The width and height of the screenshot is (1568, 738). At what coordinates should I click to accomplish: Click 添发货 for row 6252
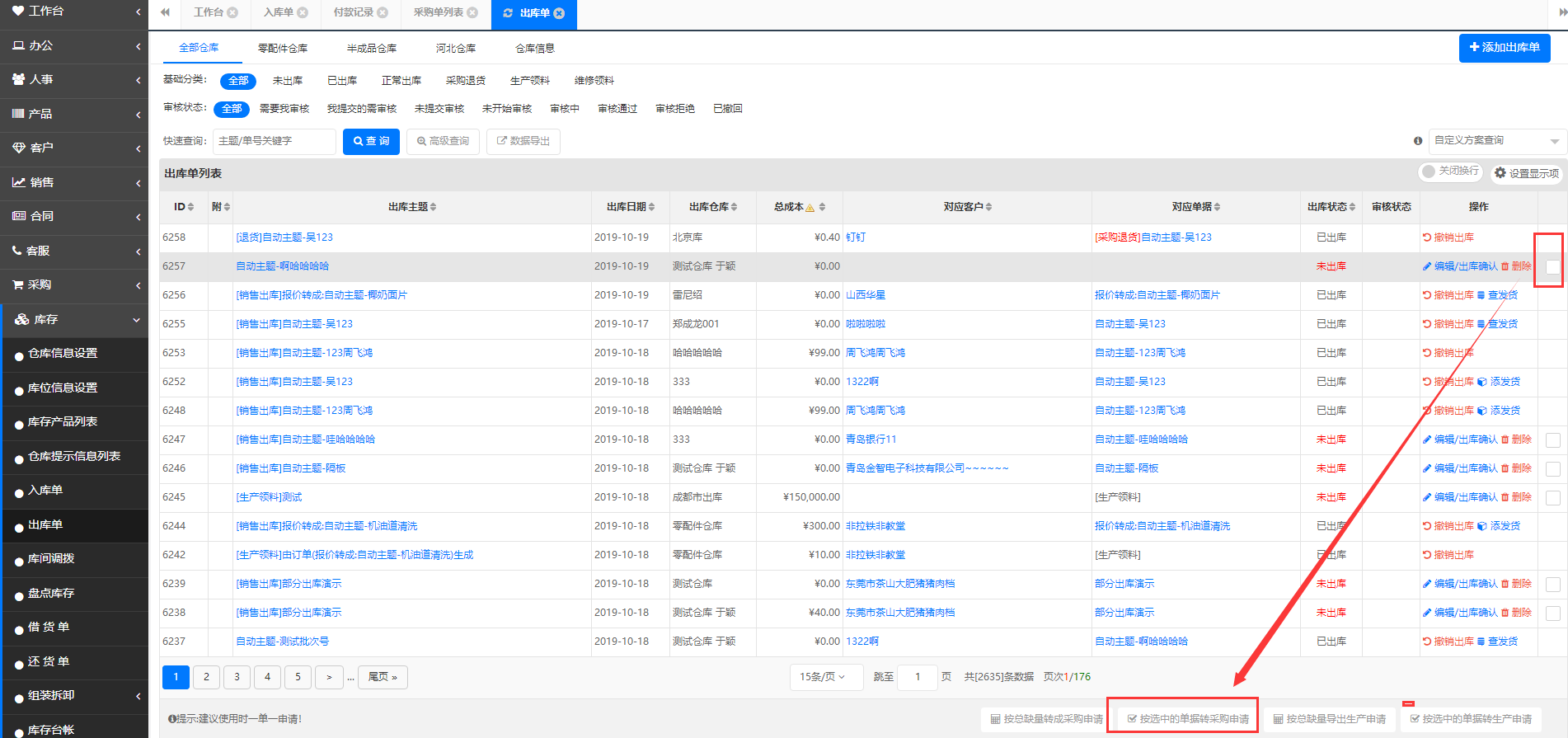[1500, 382]
